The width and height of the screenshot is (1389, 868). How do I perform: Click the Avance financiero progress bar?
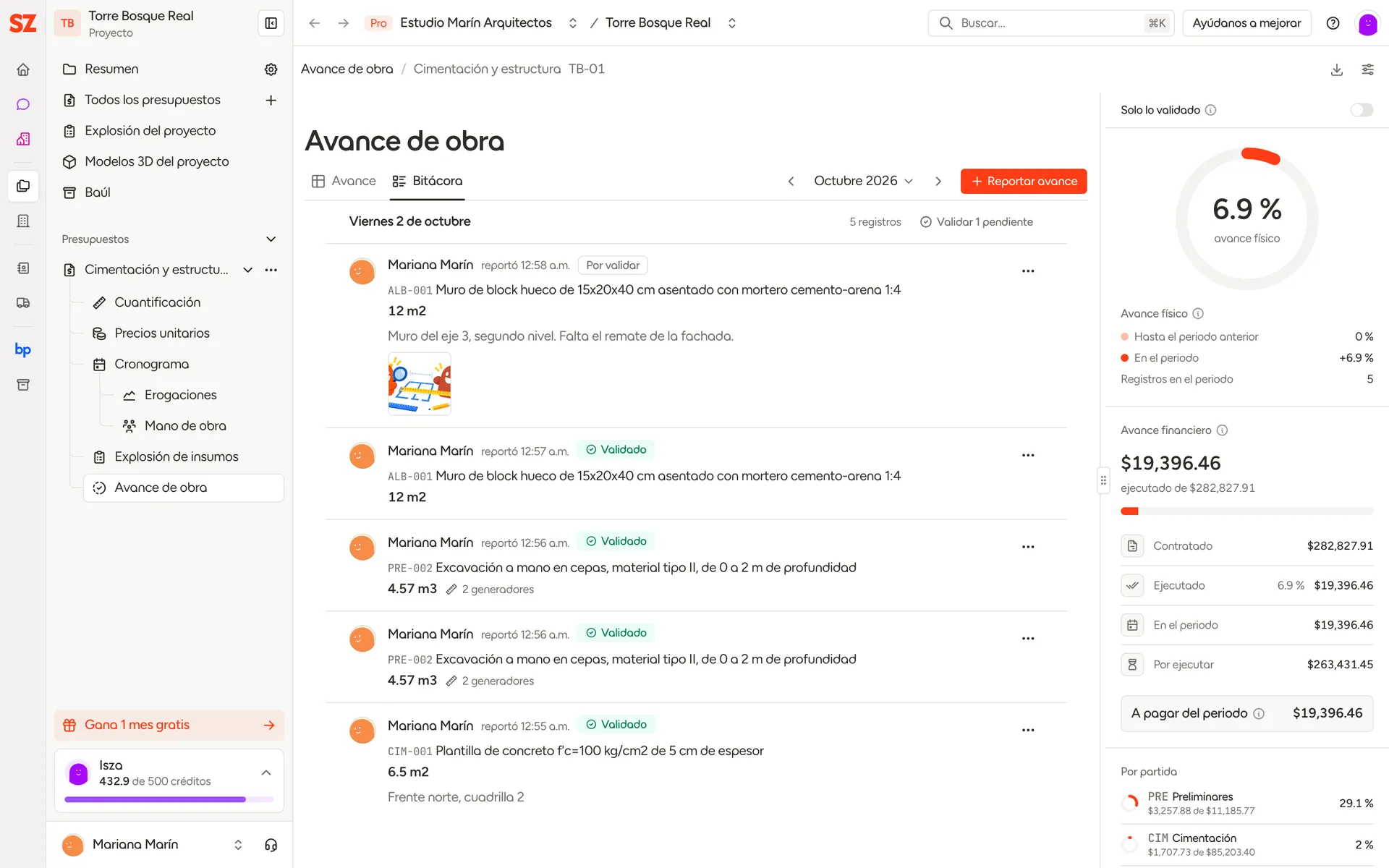(1246, 511)
